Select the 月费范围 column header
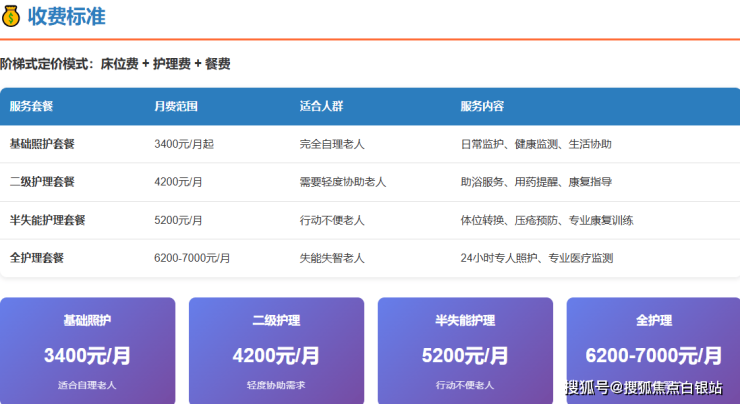Viewport: 740px width, 404px height. point(176,106)
